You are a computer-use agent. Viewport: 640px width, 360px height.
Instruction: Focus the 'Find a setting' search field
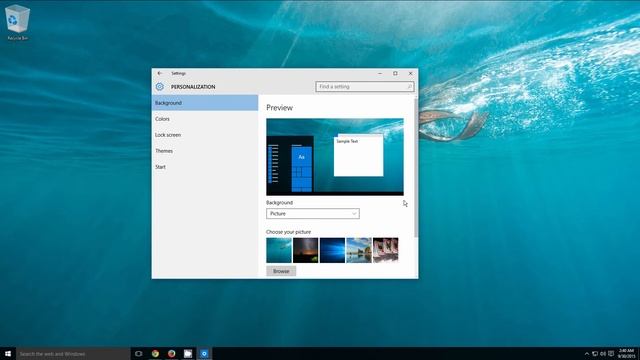(364, 87)
